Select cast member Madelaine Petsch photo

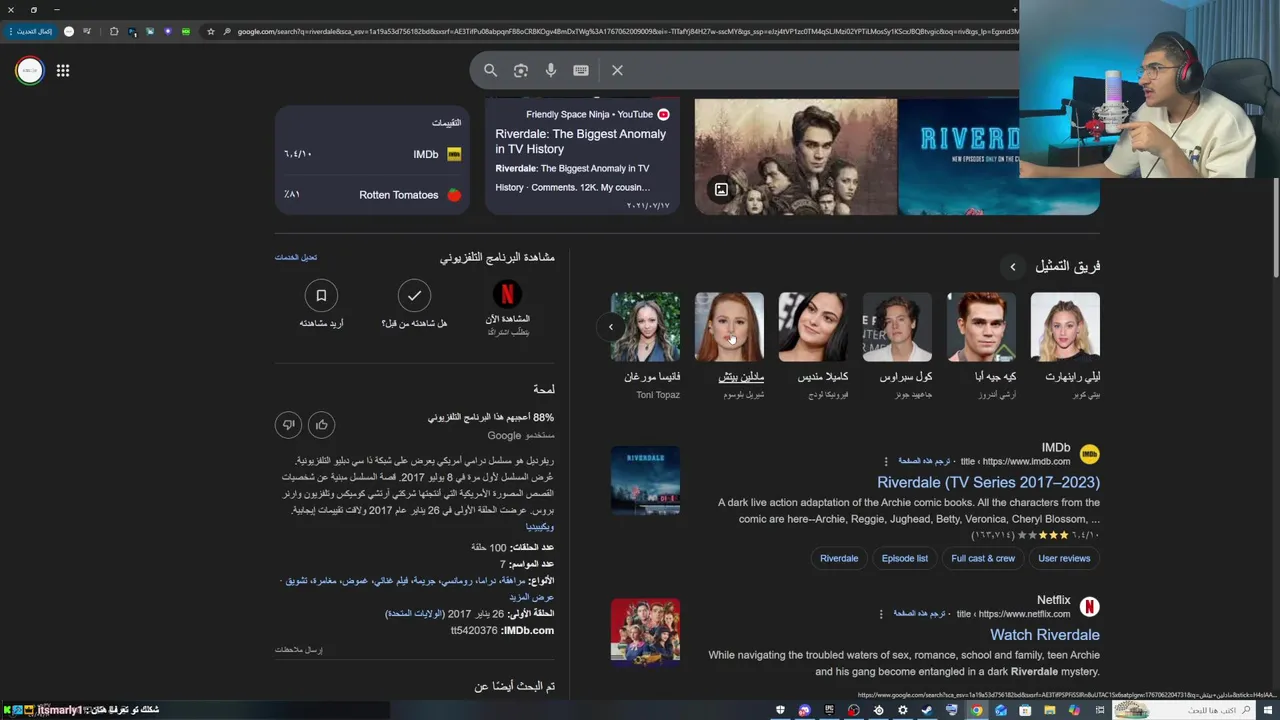pyautogui.click(x=729, y=327)
